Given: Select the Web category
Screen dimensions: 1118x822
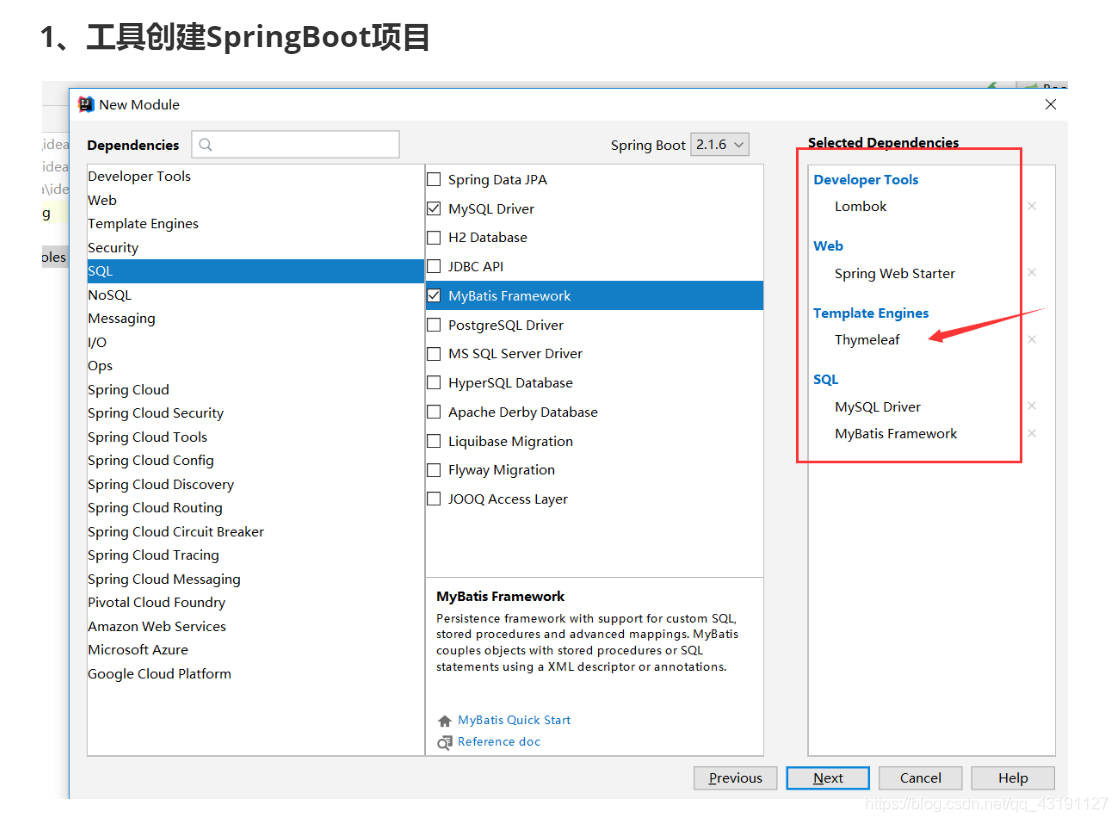Looking at the screenshot, I should click(255, 200).
